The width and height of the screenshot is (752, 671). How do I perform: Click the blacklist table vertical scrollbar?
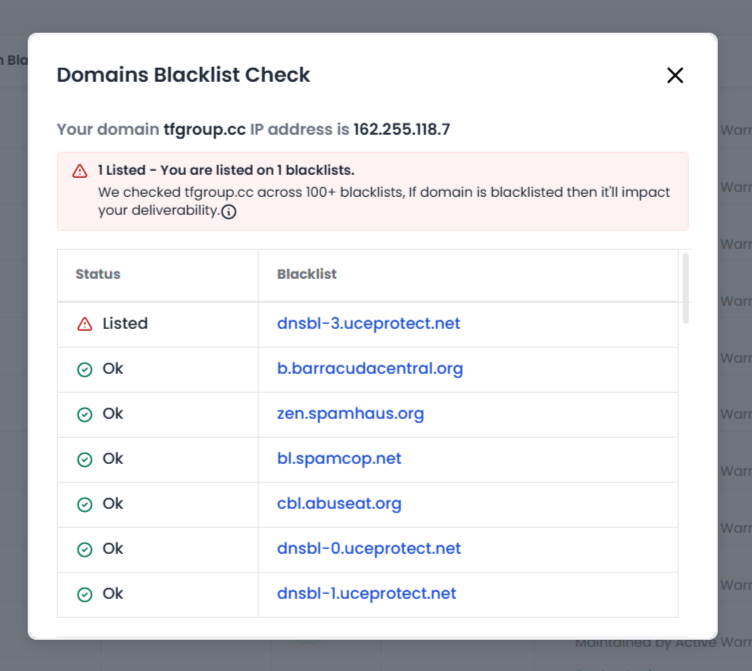[685, 288]
